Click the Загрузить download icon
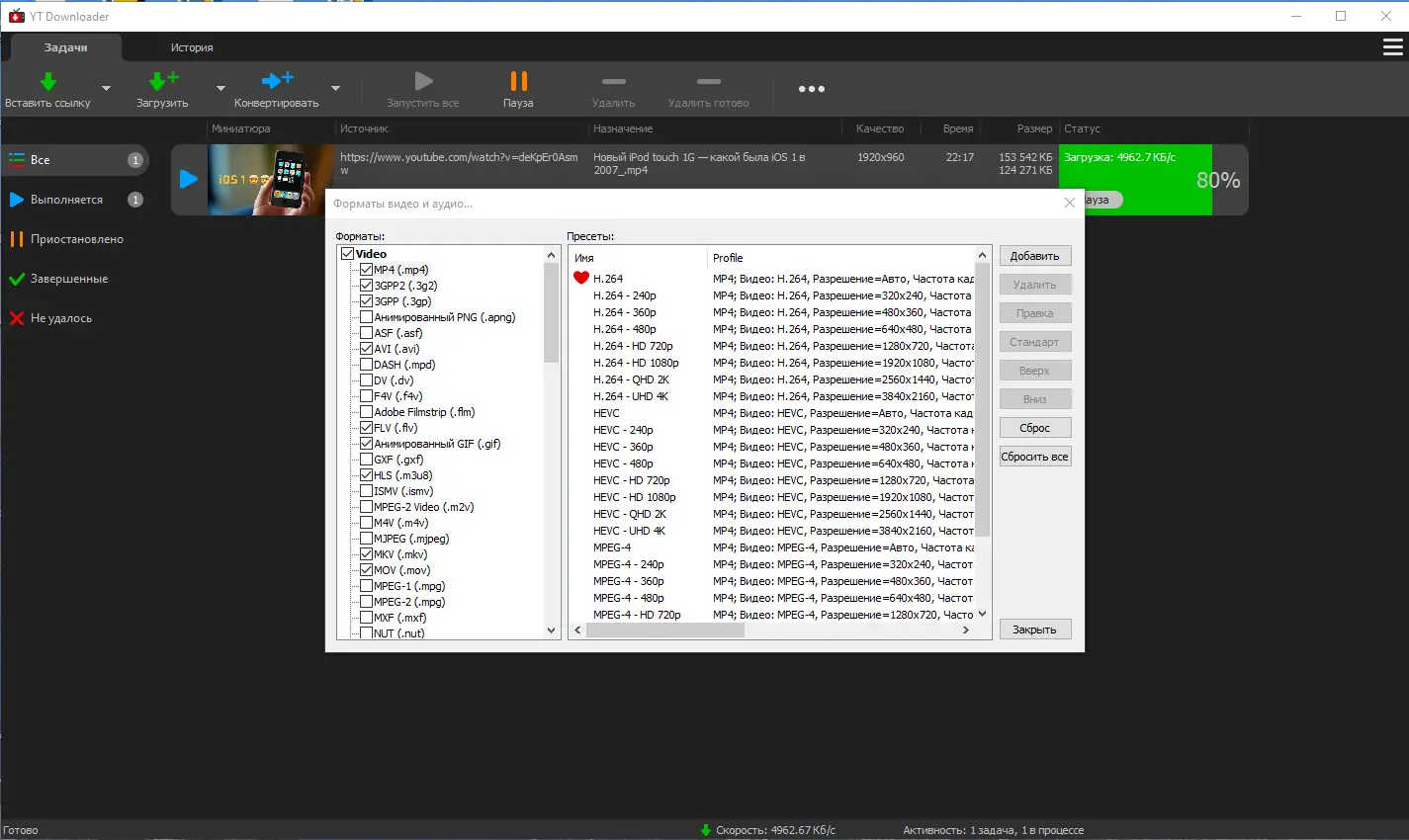This screenshot has height=840, width=1409. point(160,83)
